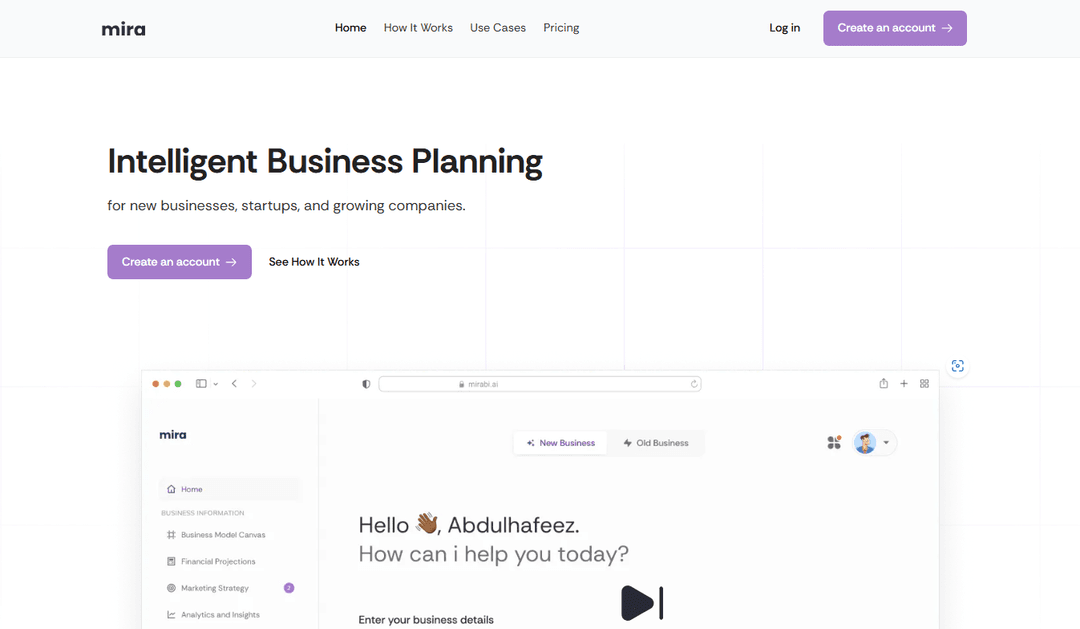Click the hero Create an account button

[x=179, y=262]
